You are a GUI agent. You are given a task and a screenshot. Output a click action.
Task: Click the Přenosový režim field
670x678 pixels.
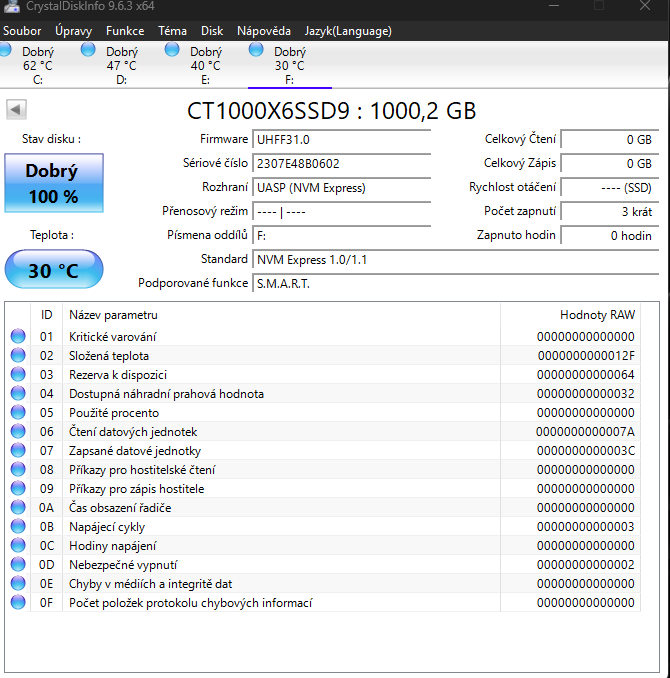pyautogui.click(x=342, y=212)
